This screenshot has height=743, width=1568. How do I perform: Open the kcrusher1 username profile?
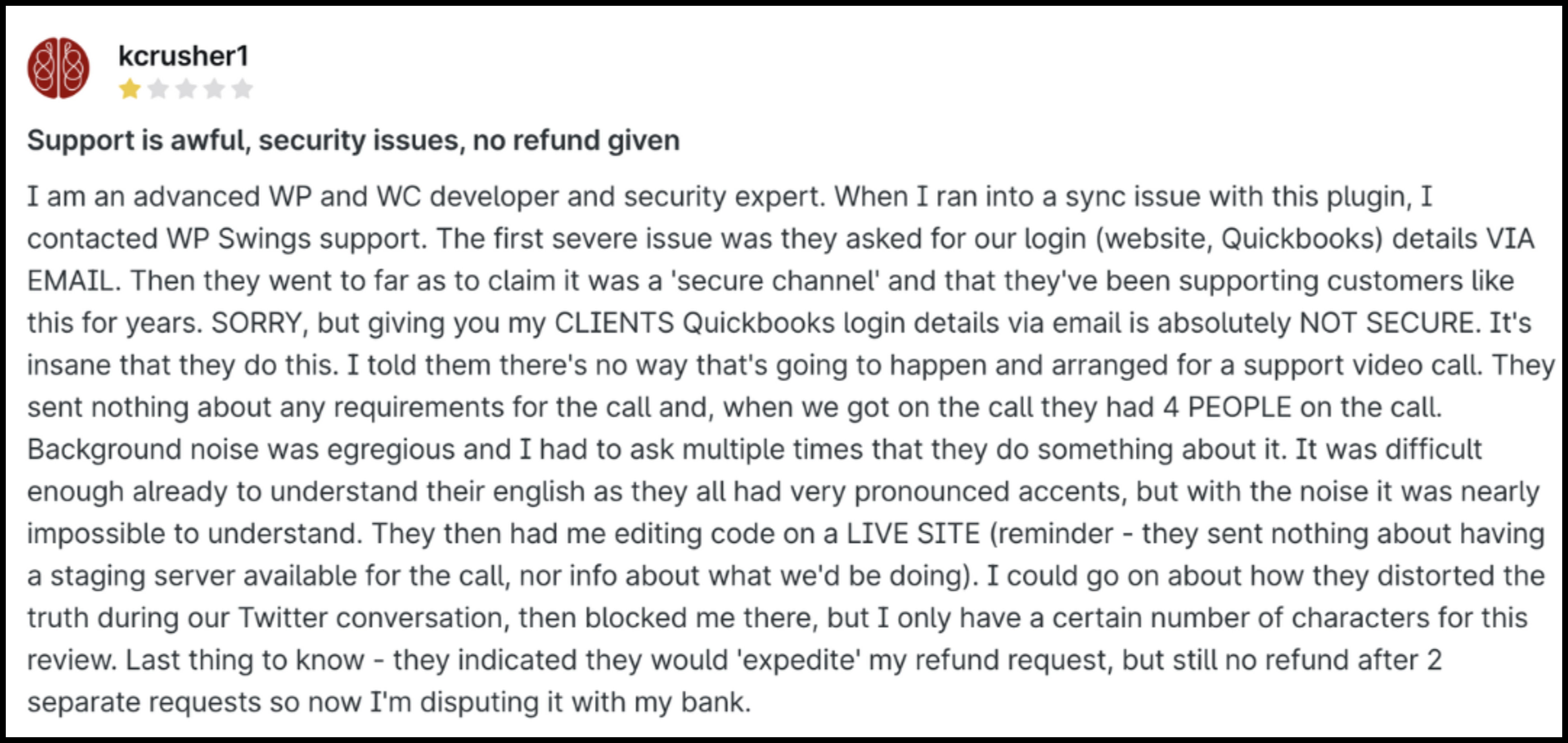[x=183, y=56]
